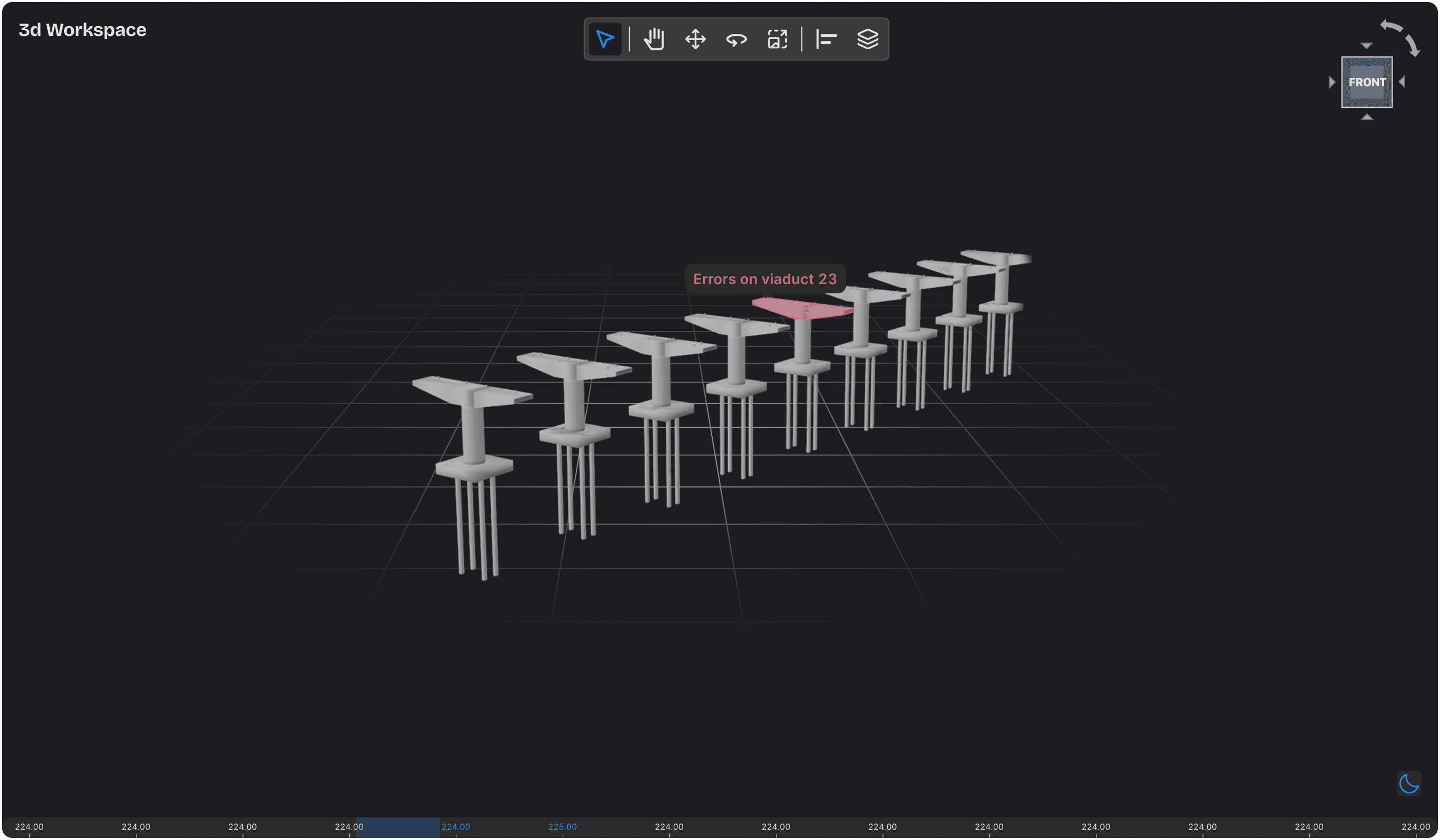1440x840 pixels.
Task: Click the highlighted blue timeline segment
Action: 398,827
